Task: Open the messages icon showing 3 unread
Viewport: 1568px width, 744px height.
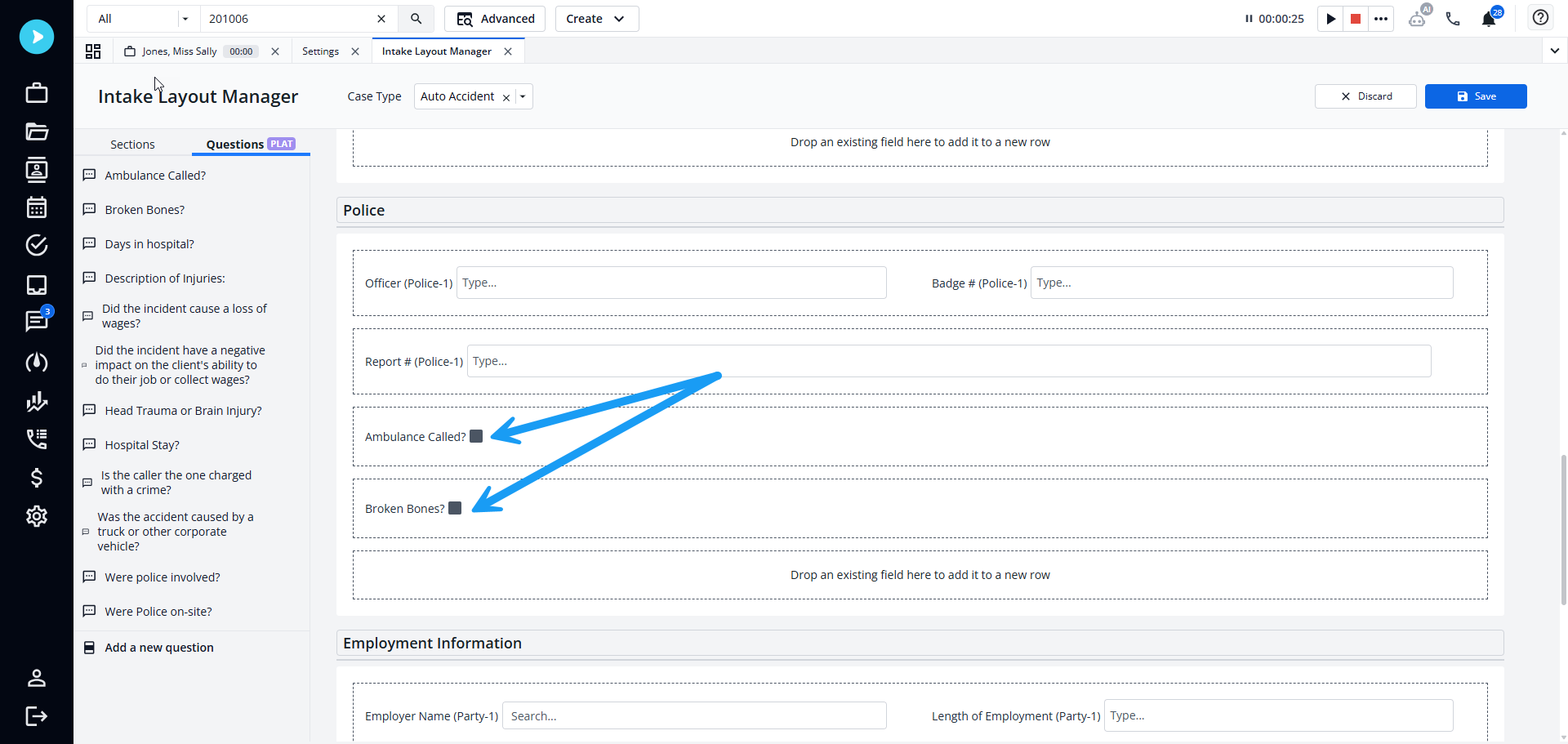Action: tap(37, 320)
